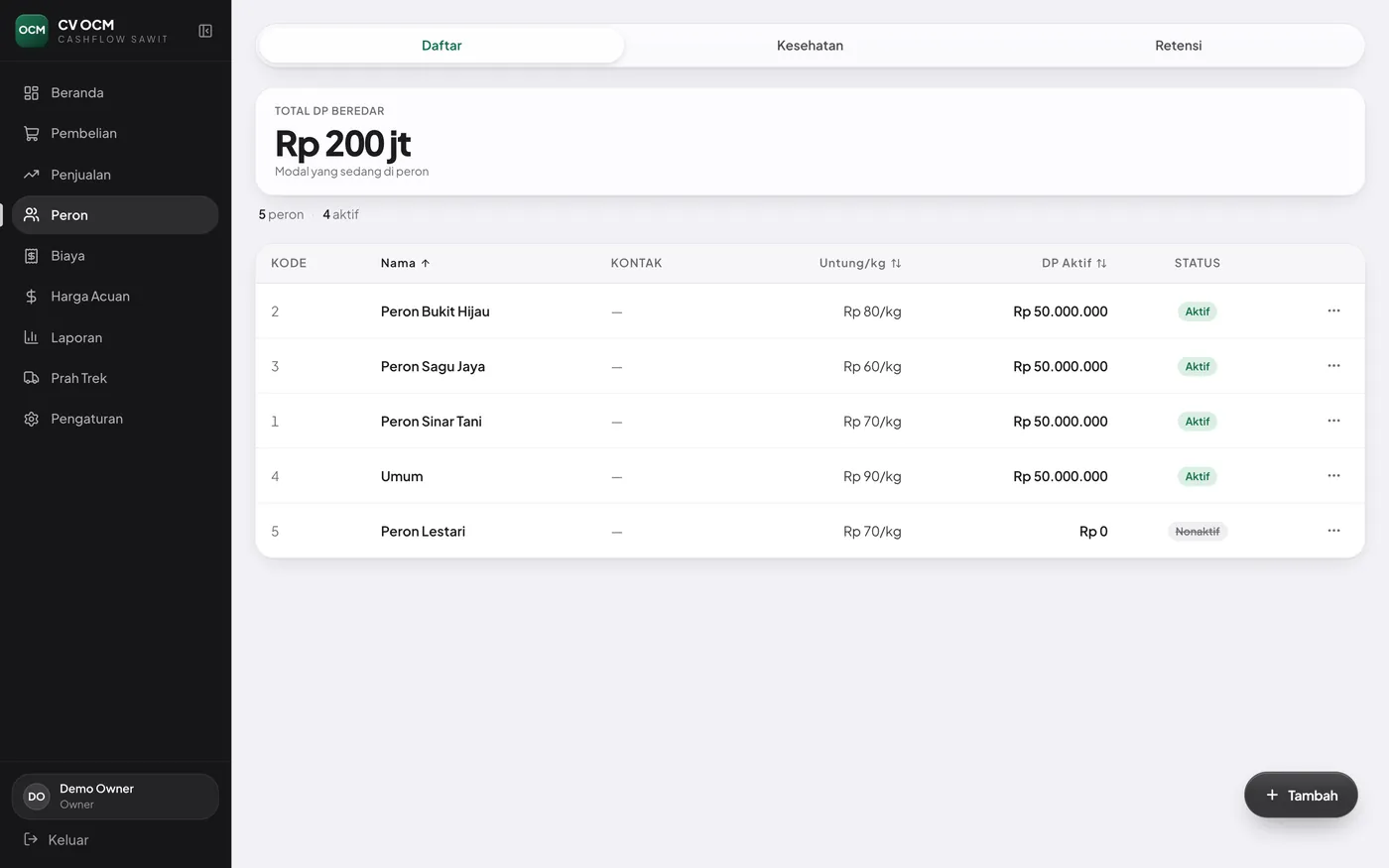Open Harga Acuan dollar icon
This screenshot has height=868, width=1389.
click(31, 297)
